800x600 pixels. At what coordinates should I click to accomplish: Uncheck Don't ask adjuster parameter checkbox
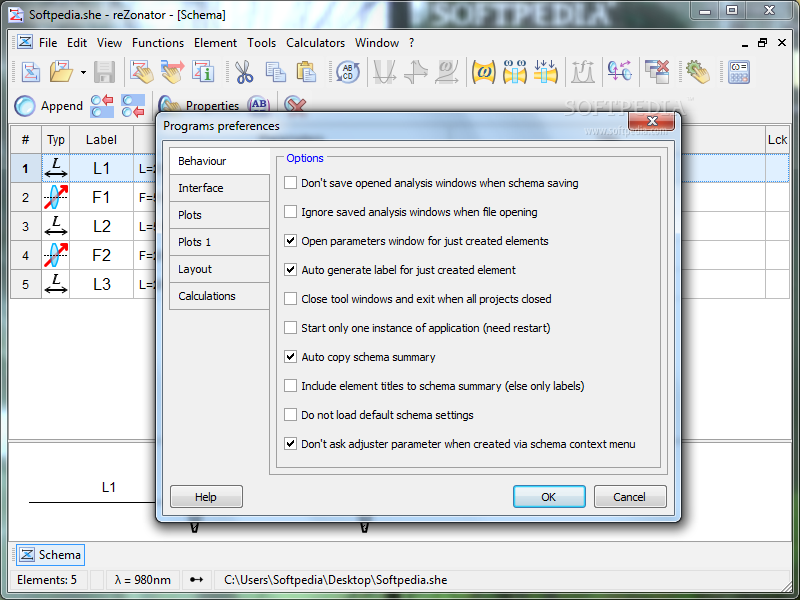pos(290,444)
